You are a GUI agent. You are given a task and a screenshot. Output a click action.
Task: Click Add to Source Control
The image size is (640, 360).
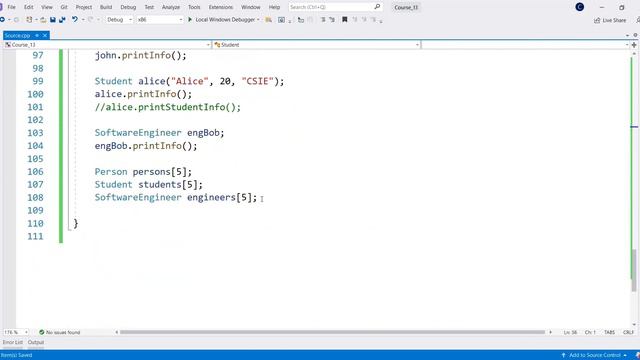594,355
